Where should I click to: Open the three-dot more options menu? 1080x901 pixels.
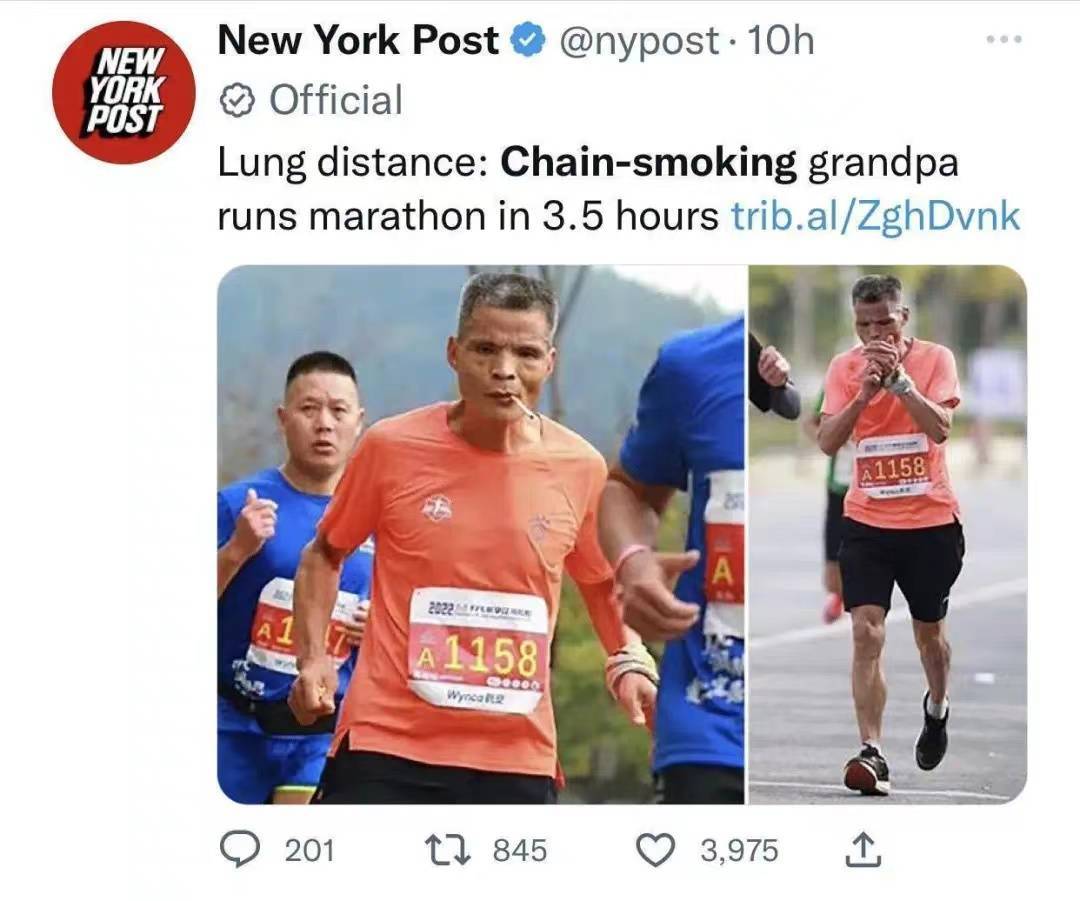point(1004,40)
